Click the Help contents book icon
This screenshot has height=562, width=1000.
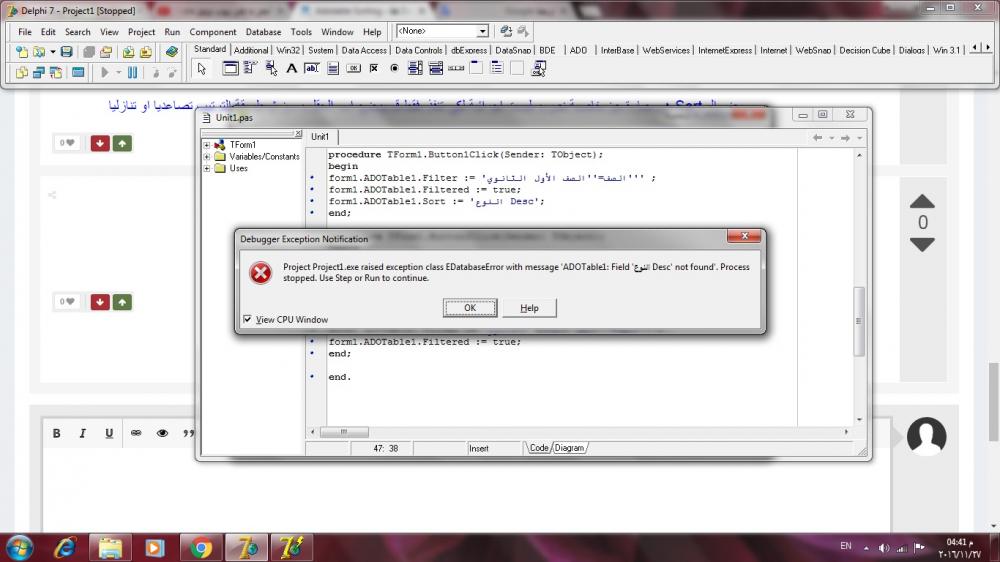tap(172, 52)
